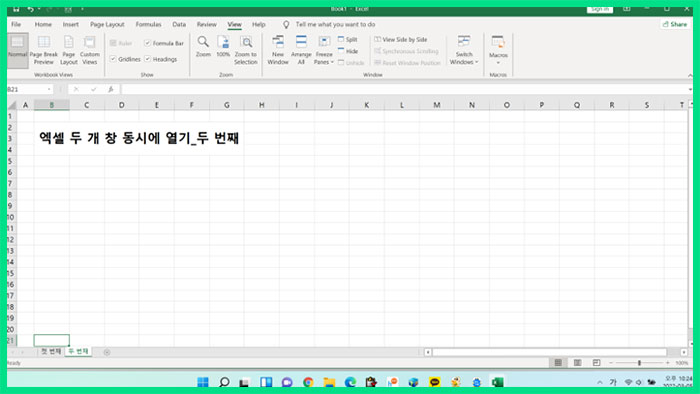Open the Review tab
Viewport: 700px width, 394px height.
point(207,25)
